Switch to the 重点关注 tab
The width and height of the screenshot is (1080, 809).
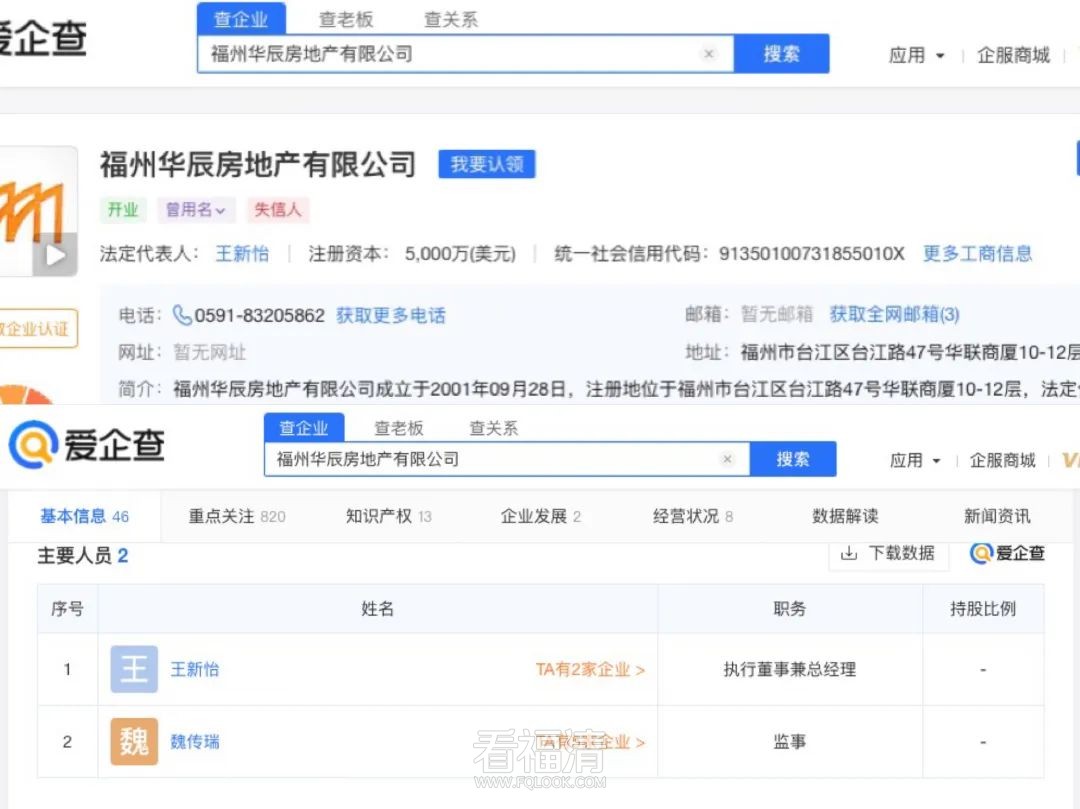click(x=237, y=516)
